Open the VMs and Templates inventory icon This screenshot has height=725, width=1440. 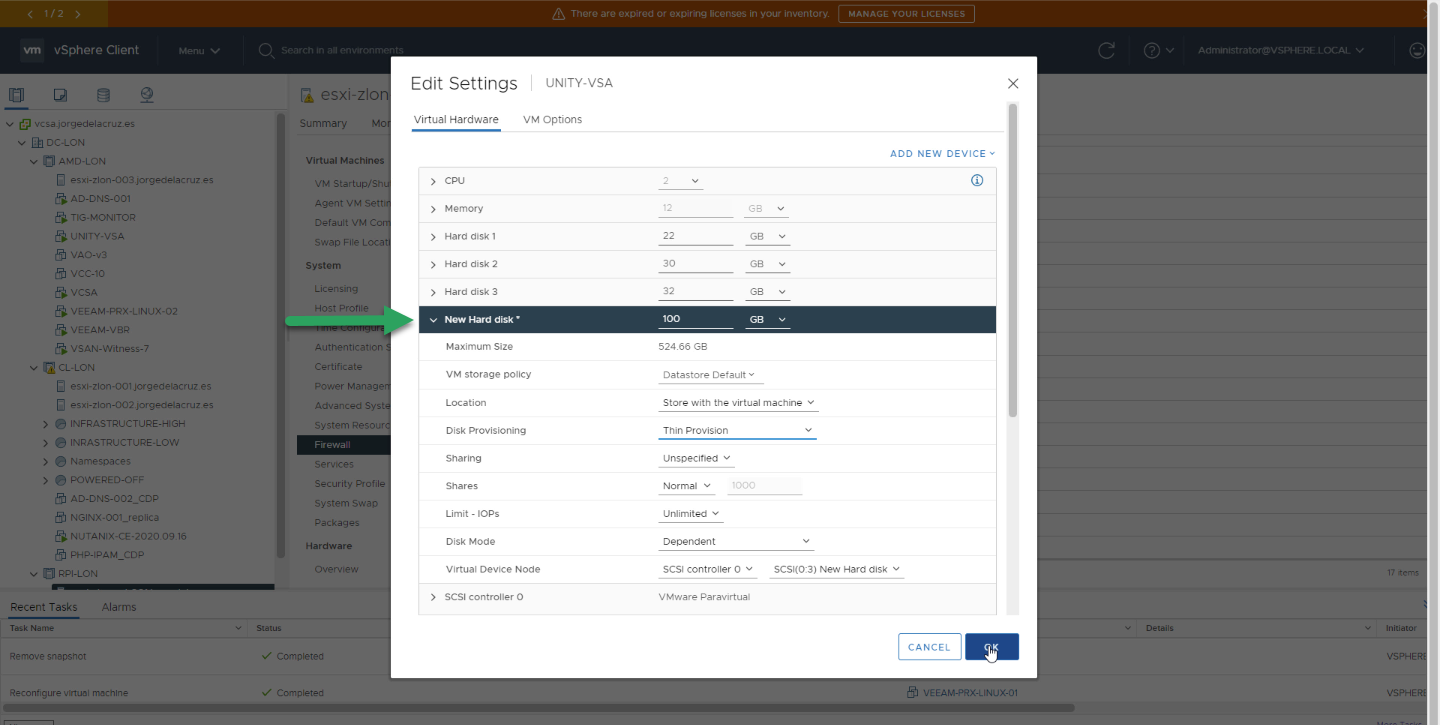[x=60, y=95]
